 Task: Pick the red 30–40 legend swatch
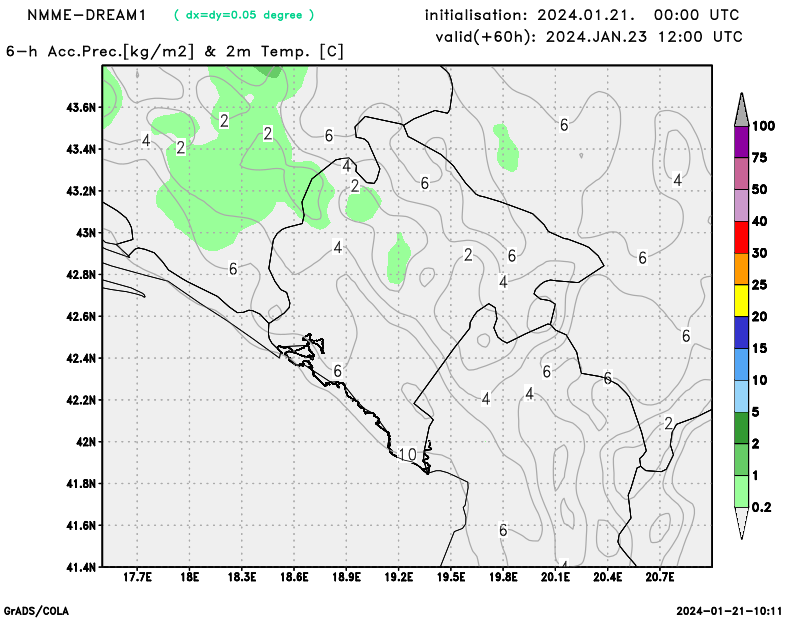pyautogui.click(x=741, y=237)
